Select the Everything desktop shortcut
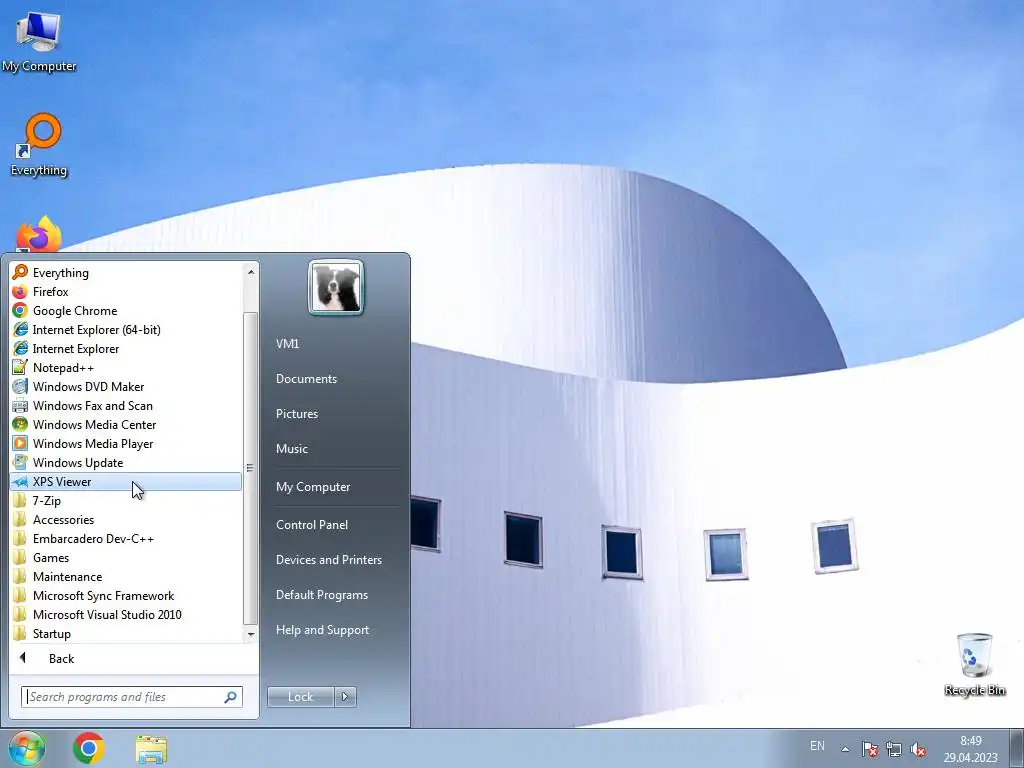The height and width of the screenshot is (768, 1024). [39, 145]
